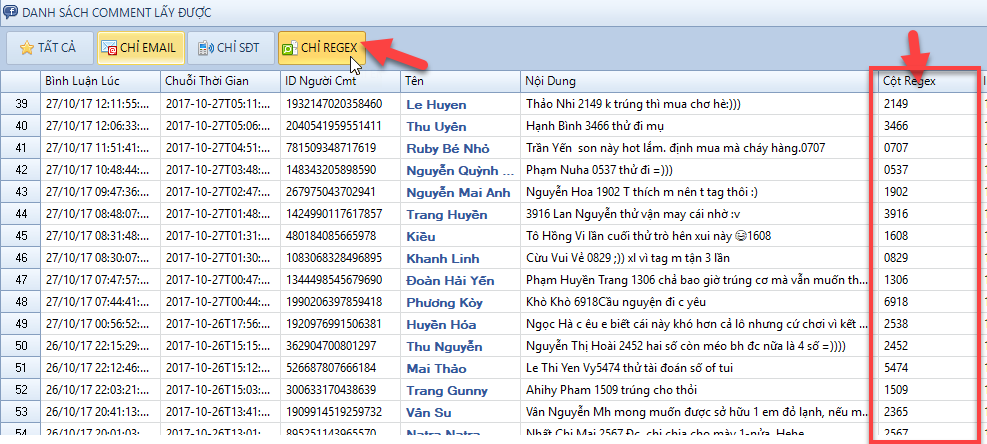Click the name Thu Uyên
Viewport: 987px width, 444px height.
pos(436,127)
